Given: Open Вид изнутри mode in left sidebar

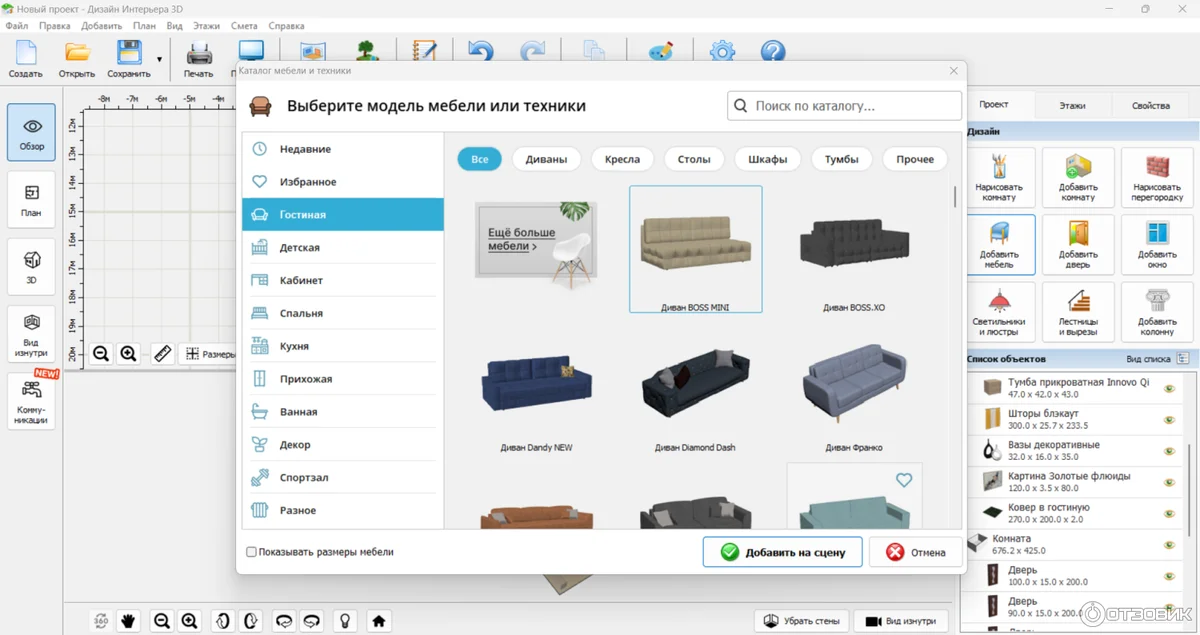Looking at the screenshot, I should (32, 334).
